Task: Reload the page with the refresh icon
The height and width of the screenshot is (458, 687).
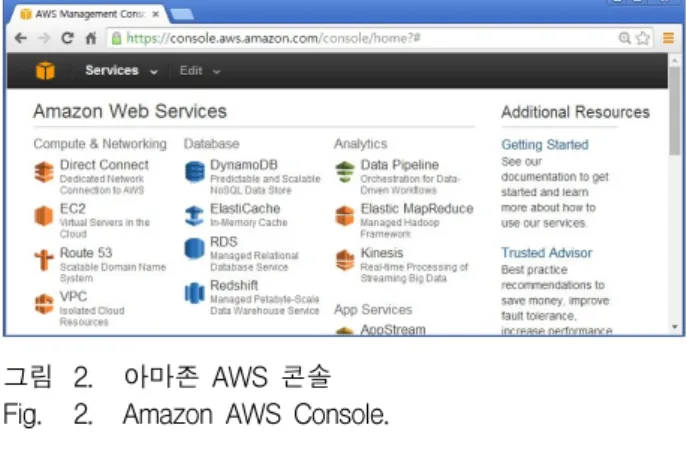Action: [x=67, y=38]
